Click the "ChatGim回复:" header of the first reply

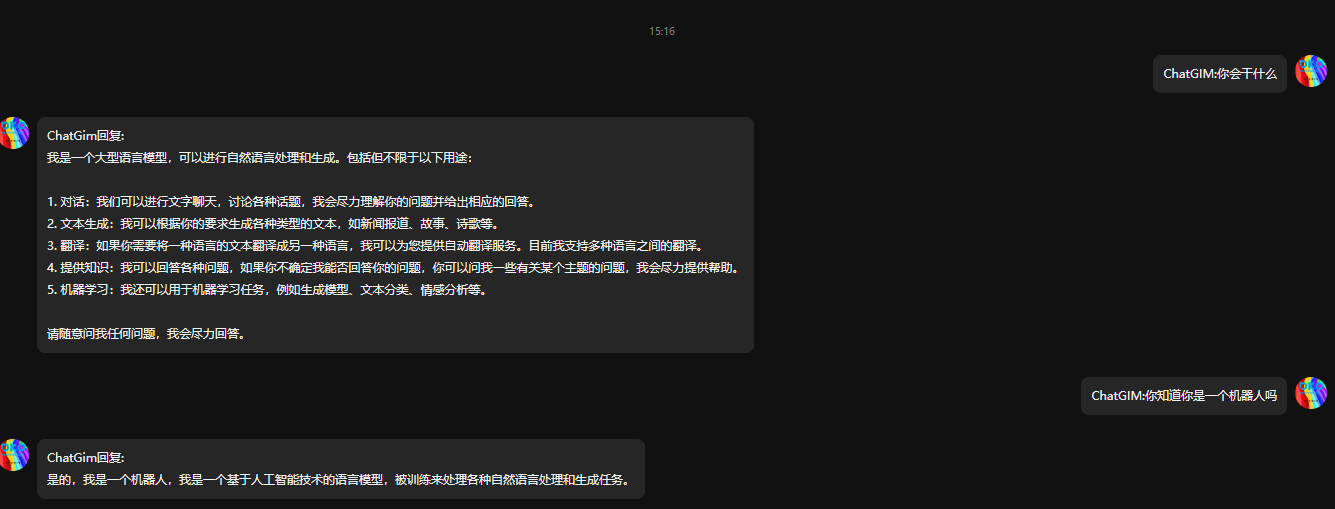(85, 136)
